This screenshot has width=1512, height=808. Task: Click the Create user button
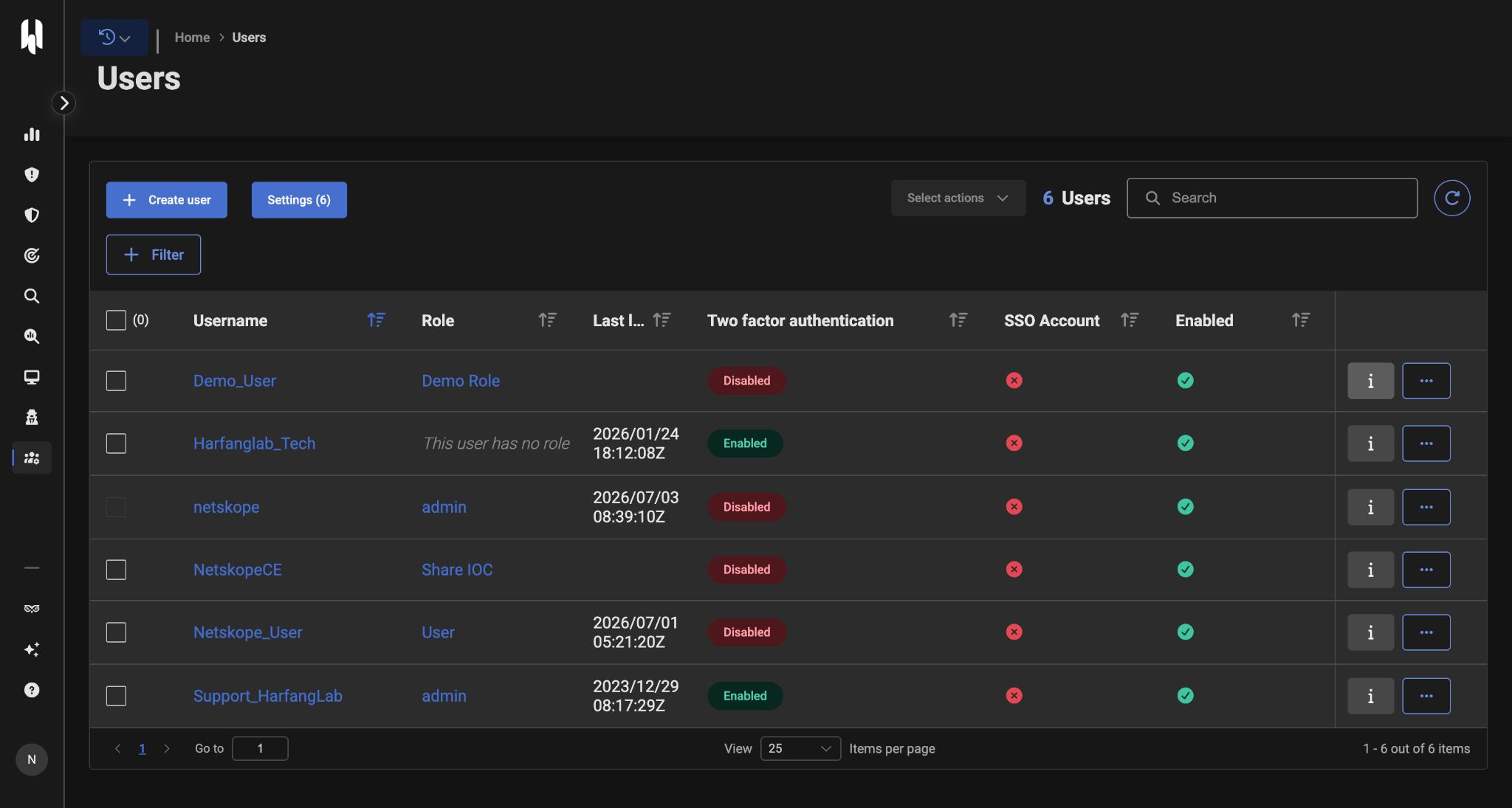(166, 200)
